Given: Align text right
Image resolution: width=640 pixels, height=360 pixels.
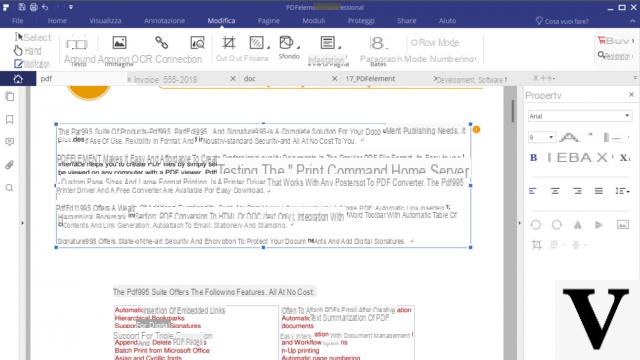Looking at the screenshot, I should (x=577, y=191).
